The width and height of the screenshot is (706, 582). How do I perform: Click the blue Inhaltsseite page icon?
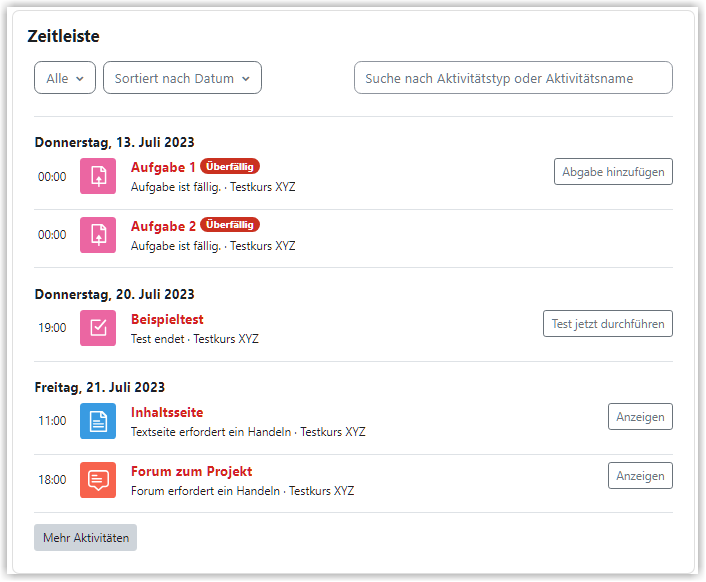coord(98,421)
